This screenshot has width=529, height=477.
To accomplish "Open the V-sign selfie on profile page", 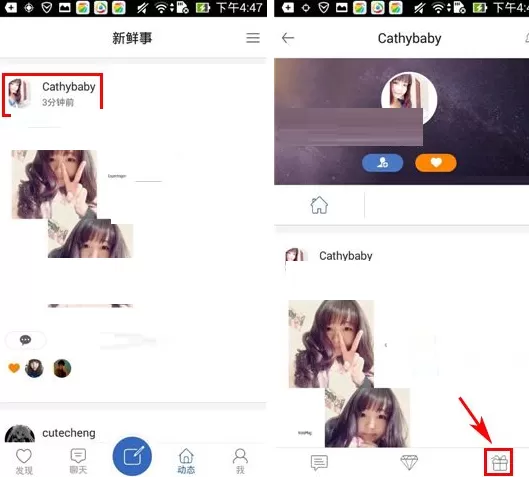I will click(x=331, y=344).
